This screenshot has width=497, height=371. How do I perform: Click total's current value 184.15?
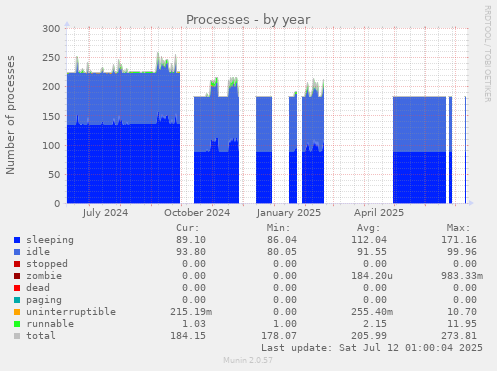(x=188, y=336)
